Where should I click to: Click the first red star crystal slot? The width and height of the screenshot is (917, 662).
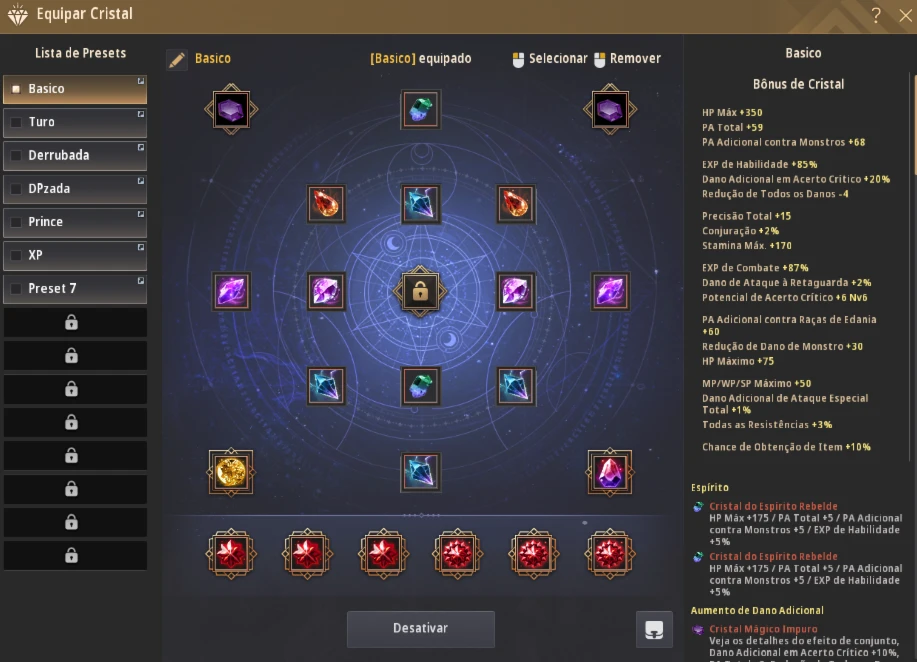230,554
